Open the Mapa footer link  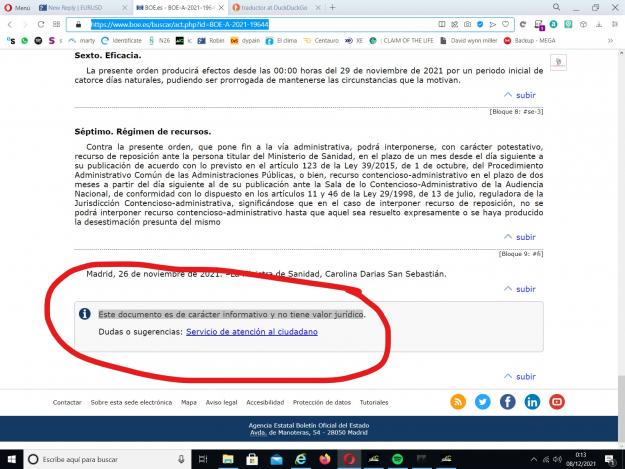[x=189, y=402]
